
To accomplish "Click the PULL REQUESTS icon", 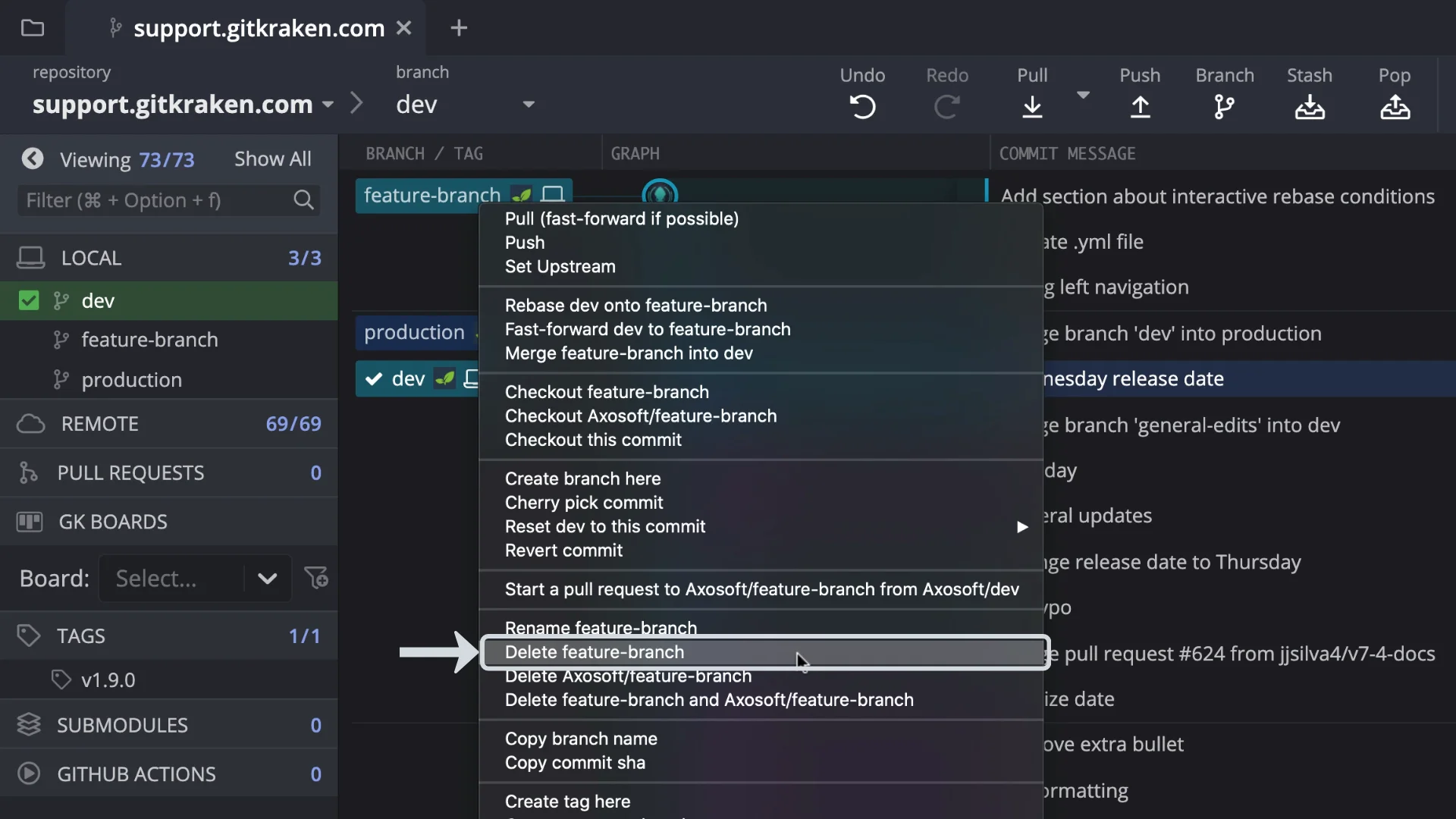I will [x=28, y=472].
